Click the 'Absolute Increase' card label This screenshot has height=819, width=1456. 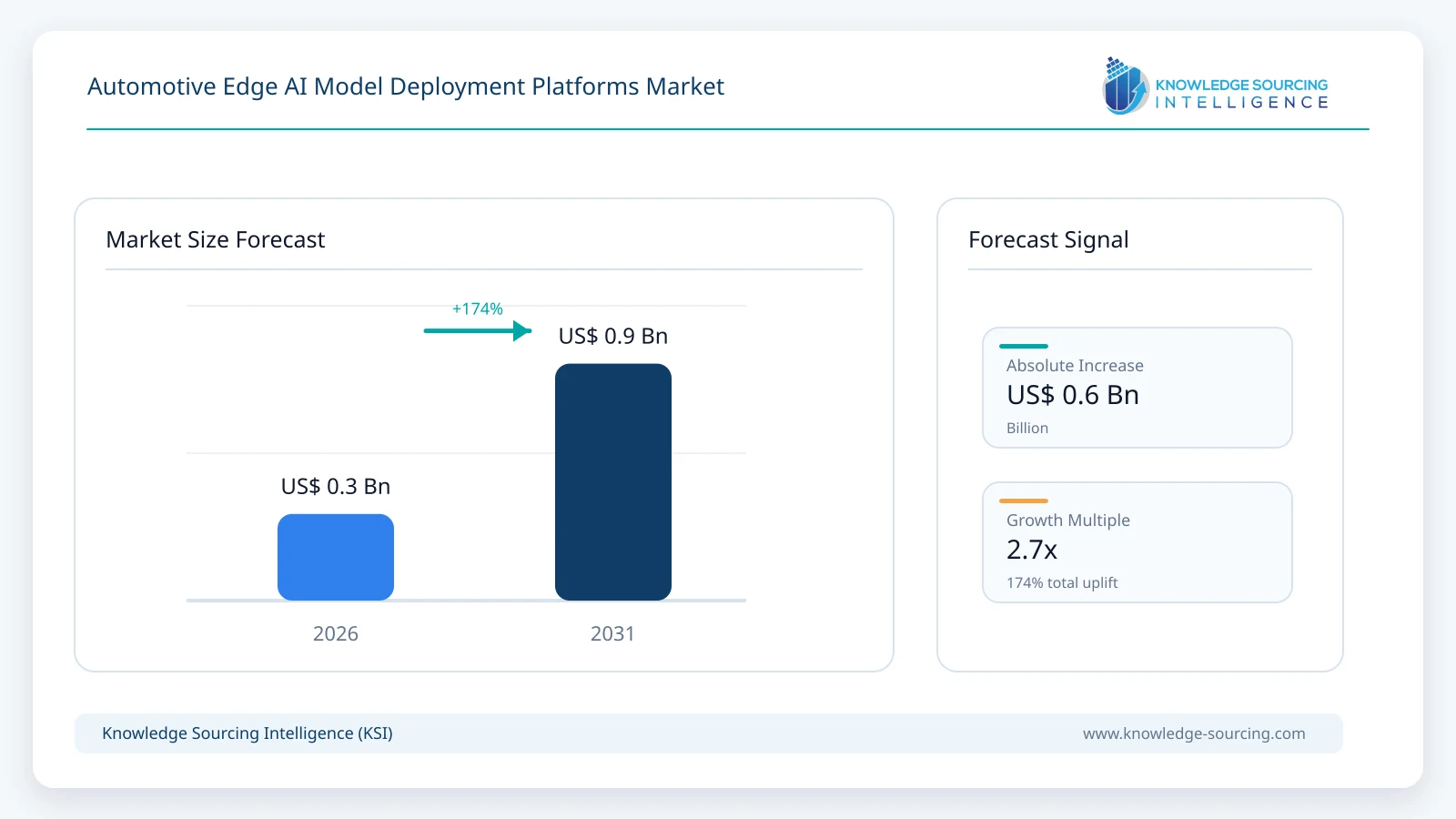(1075, 365)
